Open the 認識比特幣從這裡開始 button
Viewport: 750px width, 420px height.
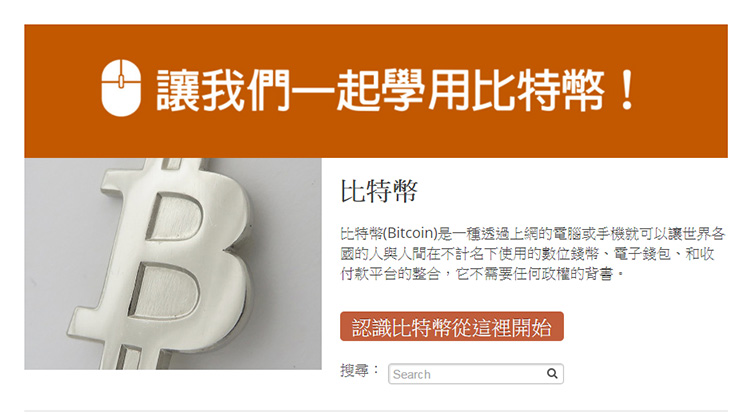tap(452, 326)
